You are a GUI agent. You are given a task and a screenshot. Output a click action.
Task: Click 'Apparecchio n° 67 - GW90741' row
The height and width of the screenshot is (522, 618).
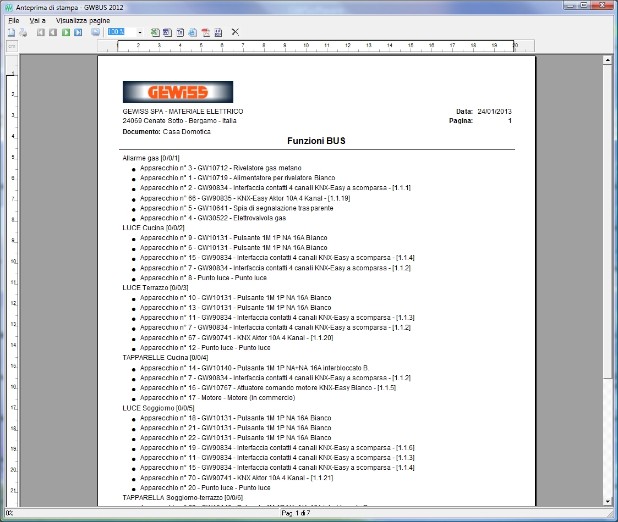click(237, 338)
